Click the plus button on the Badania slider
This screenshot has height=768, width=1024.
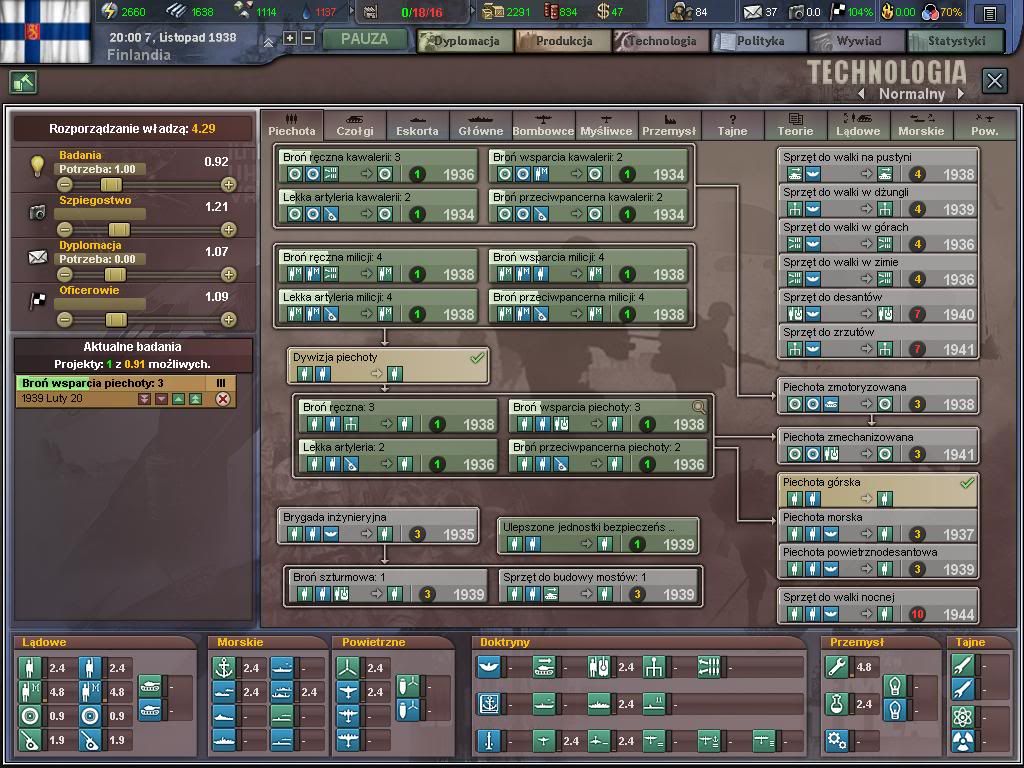click(229, 185)
